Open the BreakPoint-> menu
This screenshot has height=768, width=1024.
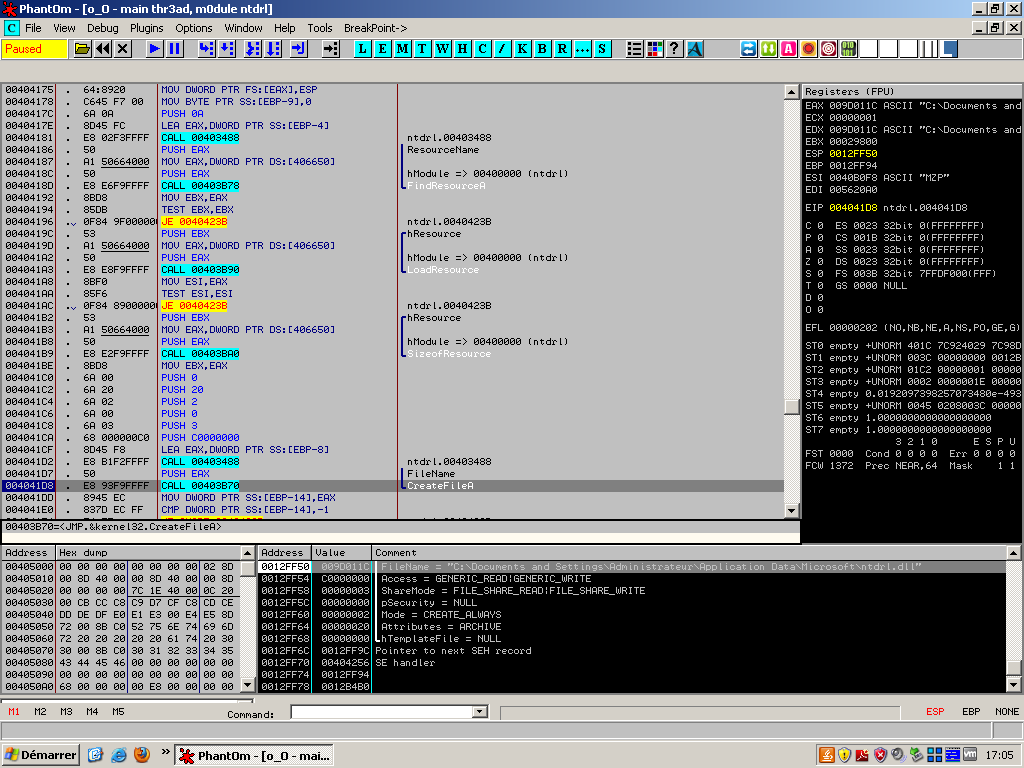pyautogui.click(x=376, y=28)
